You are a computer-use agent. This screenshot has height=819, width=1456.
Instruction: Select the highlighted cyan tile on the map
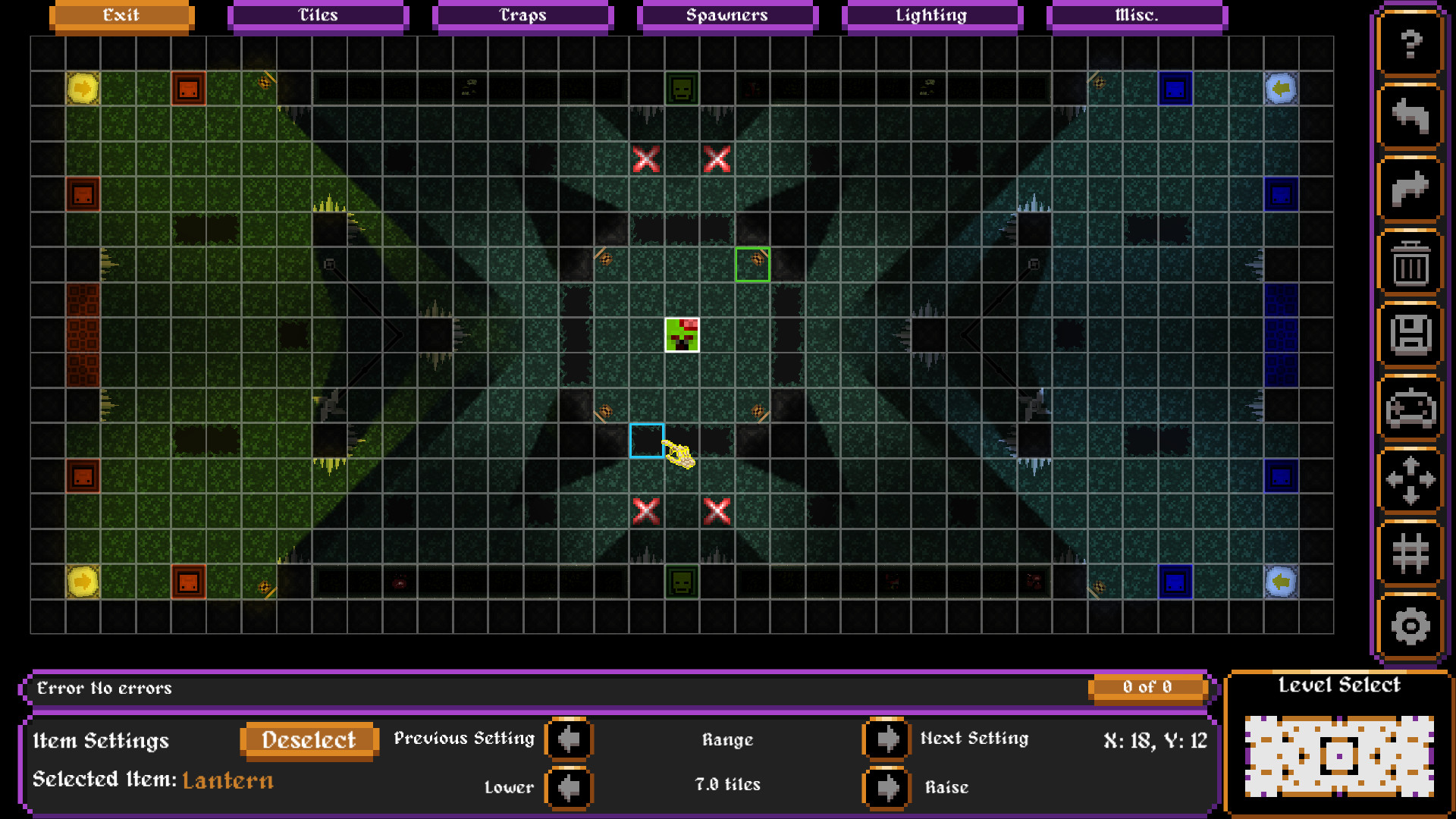(646, 441)
